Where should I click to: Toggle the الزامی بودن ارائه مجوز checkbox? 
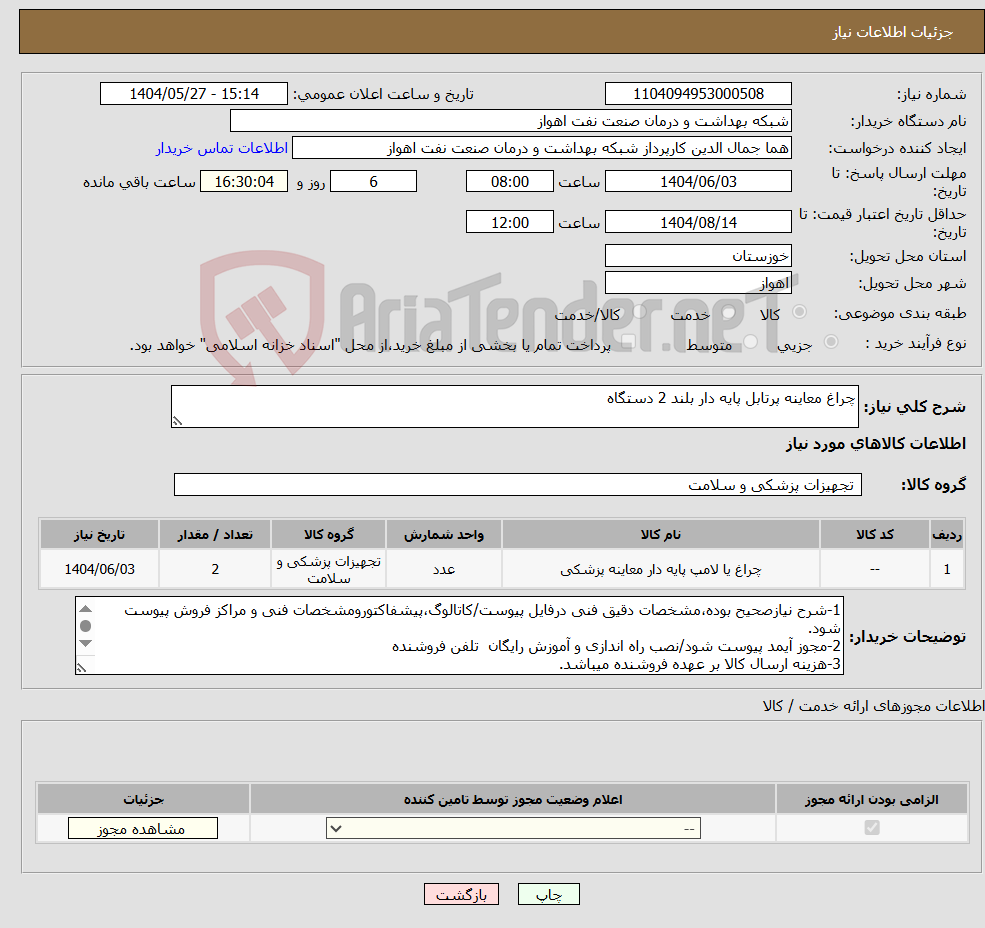click(x=872, y=827)
